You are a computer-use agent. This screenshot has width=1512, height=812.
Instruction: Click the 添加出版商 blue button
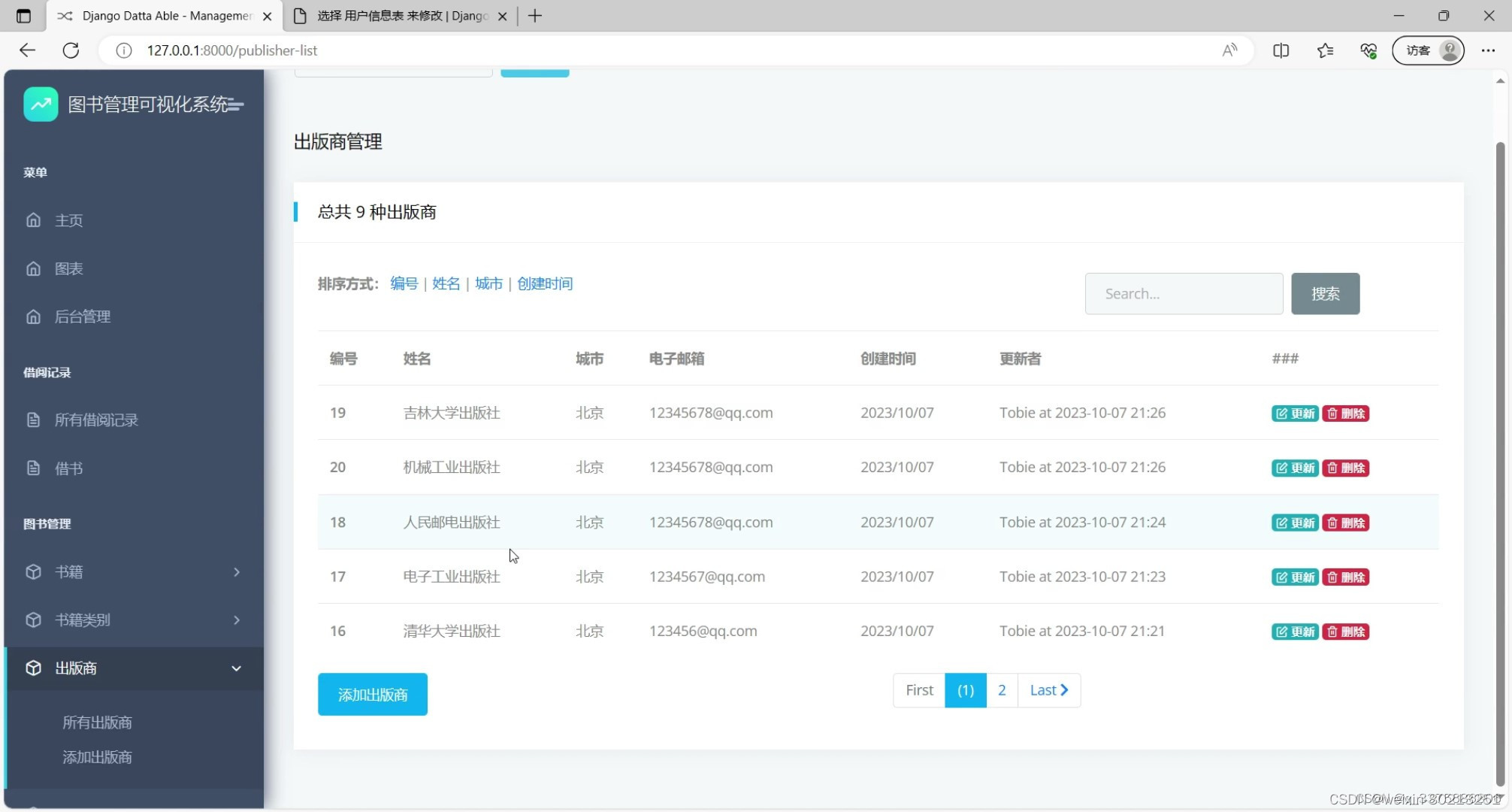tap(372, 694)
